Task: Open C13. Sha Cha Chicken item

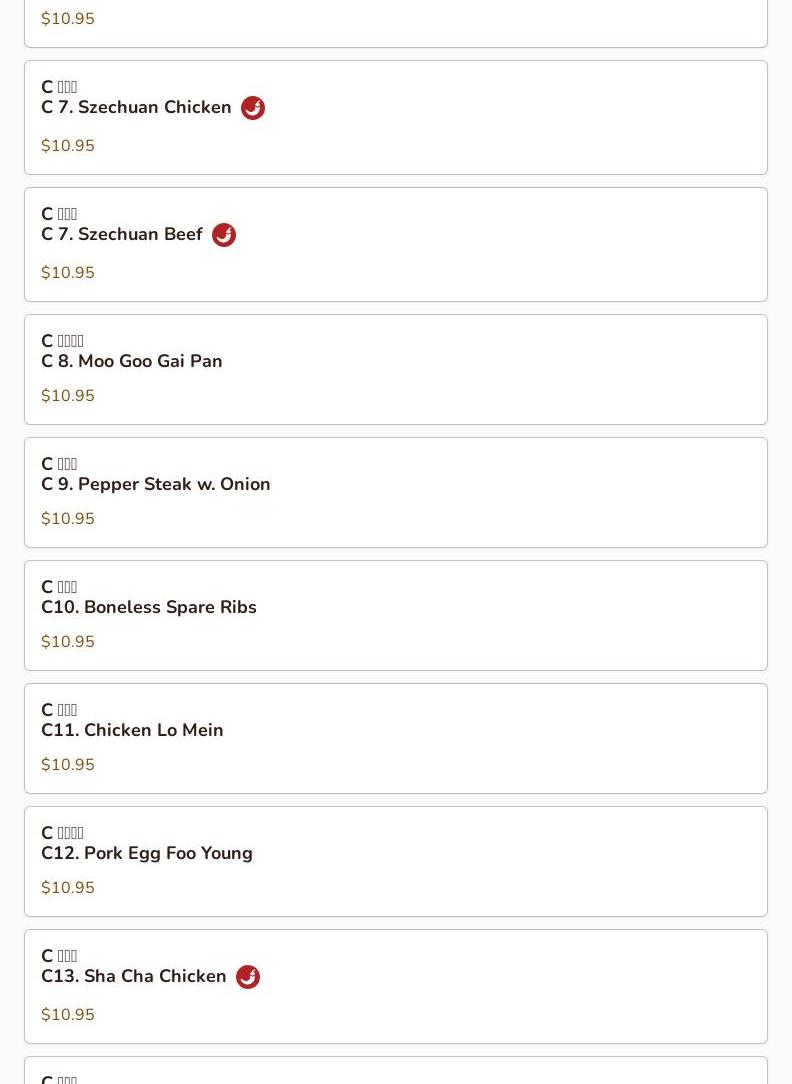Action: point(134,976)
